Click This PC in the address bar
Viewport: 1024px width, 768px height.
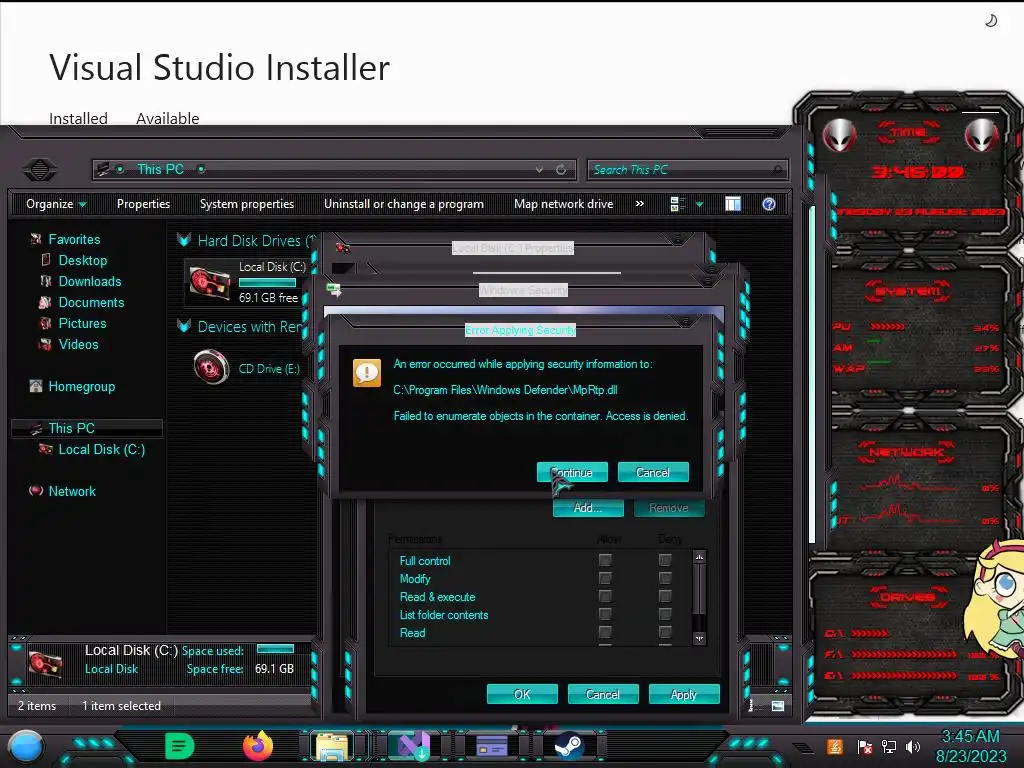161,169
